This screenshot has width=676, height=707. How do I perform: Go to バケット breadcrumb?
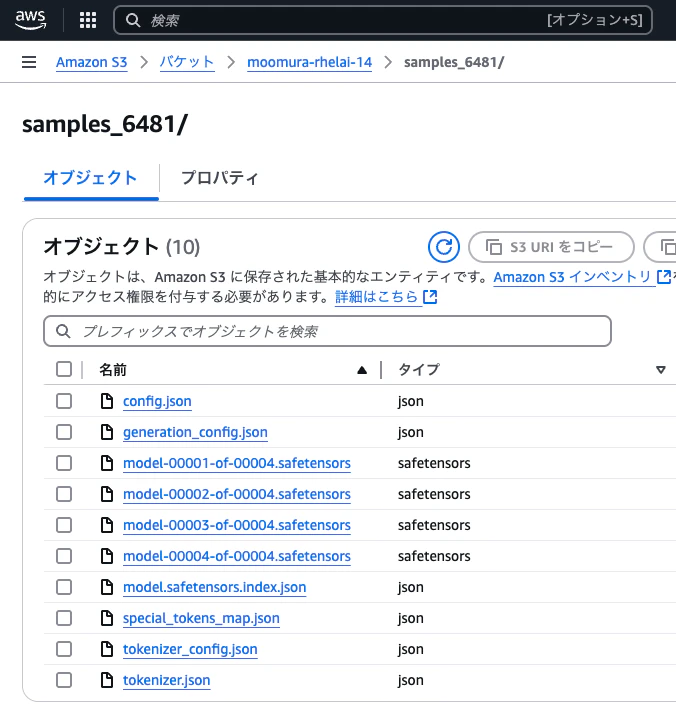click(x=187, y=62)
